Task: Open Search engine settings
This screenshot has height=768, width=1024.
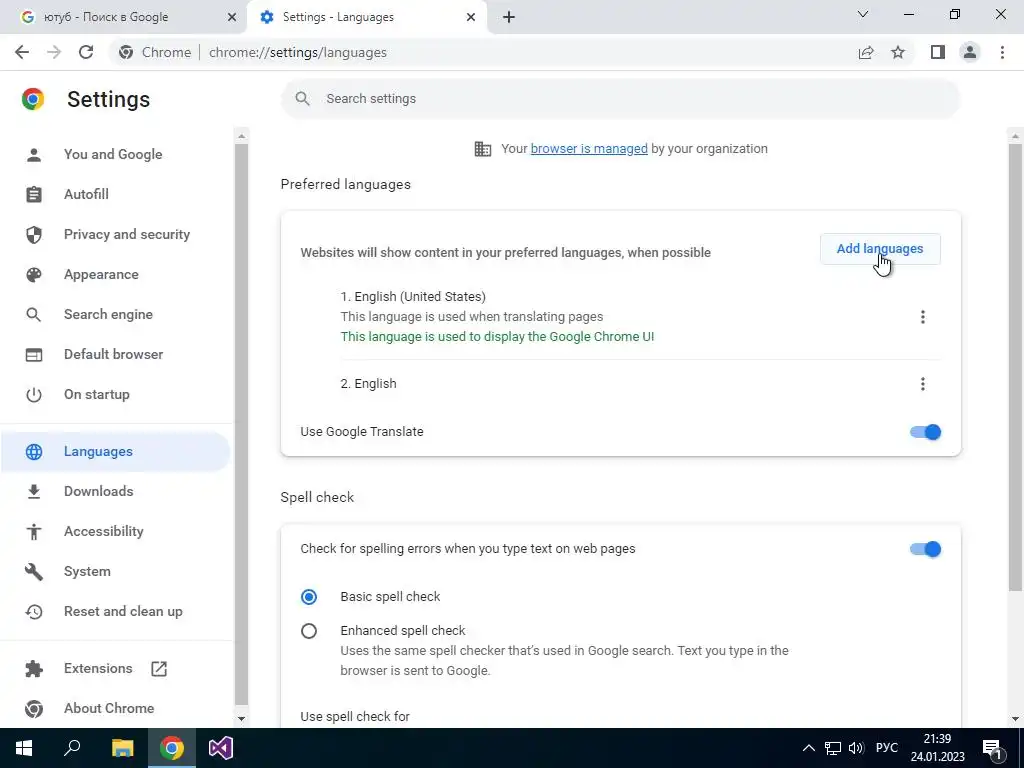Action: point(115,314)
